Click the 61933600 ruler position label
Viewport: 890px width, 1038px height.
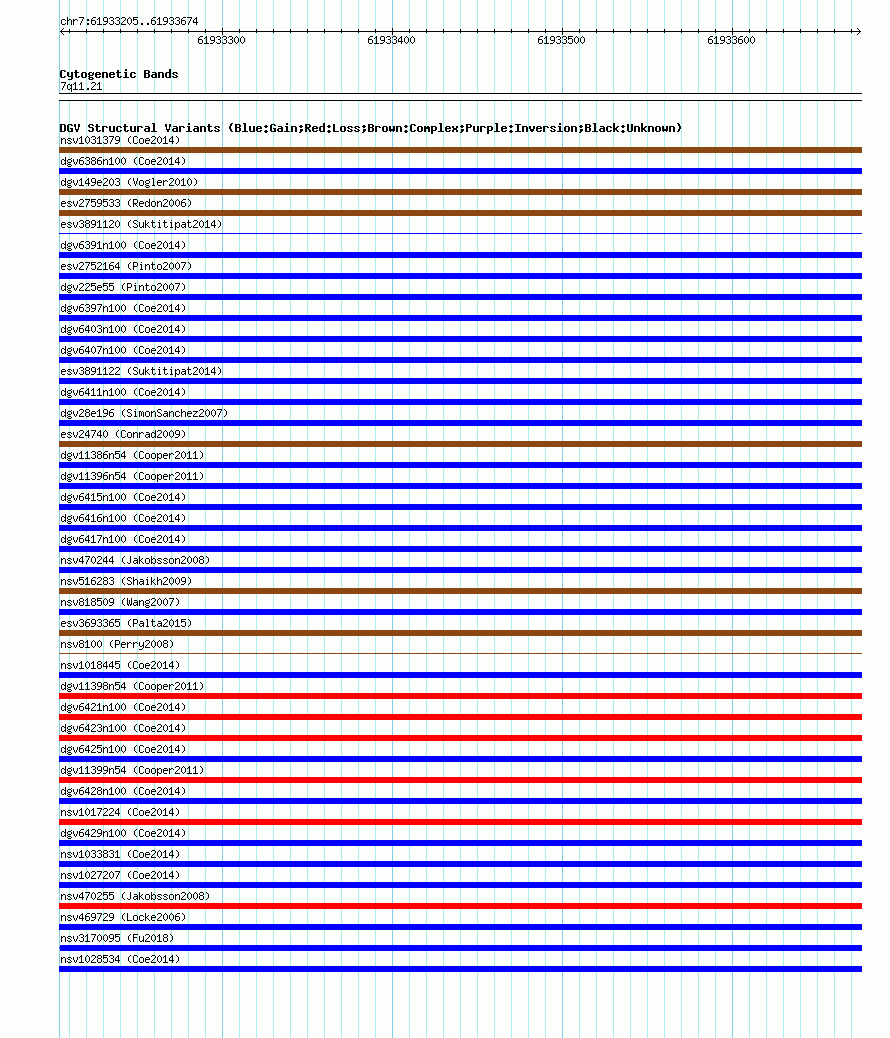point(731,40)
